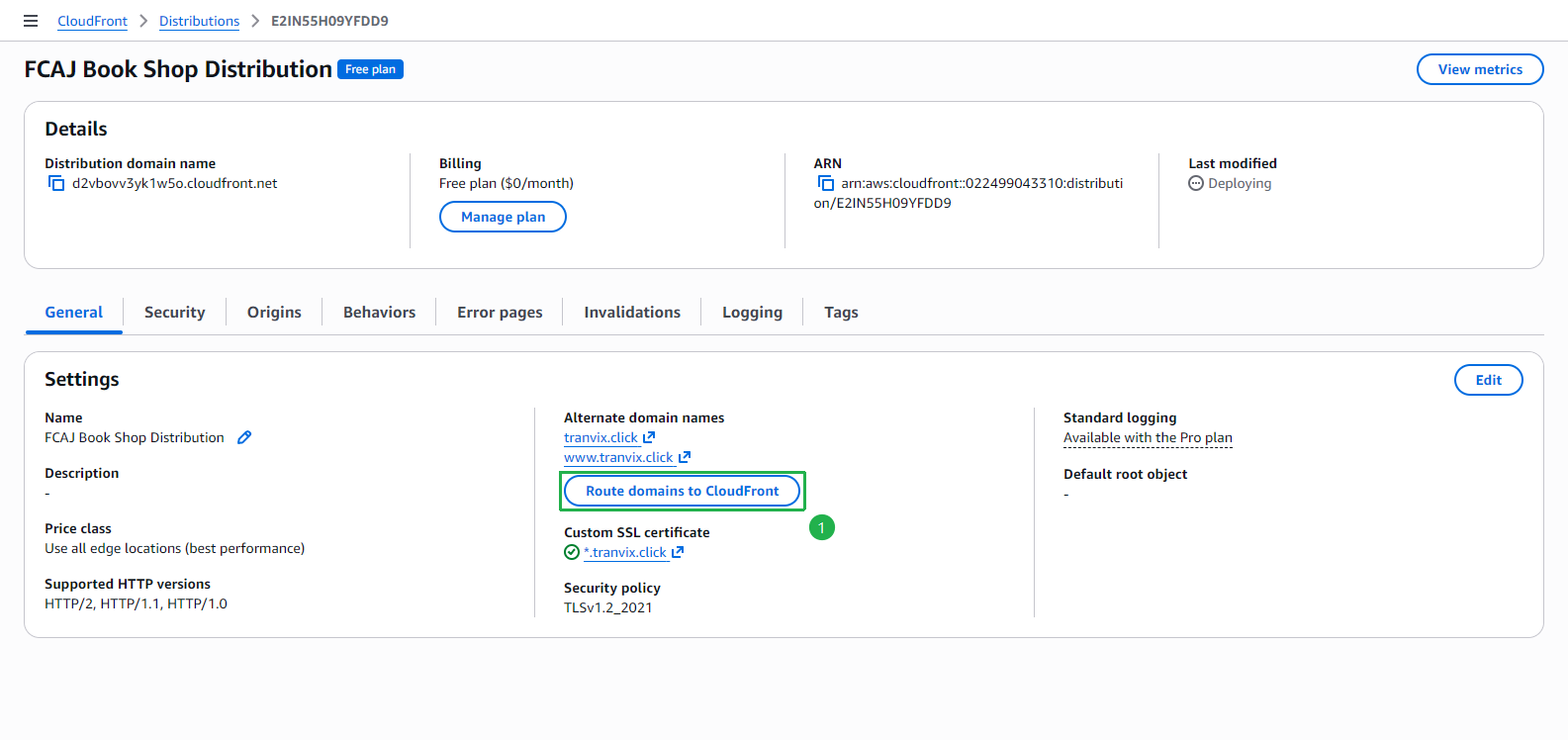Image resolution: width=1568 pixels, height=740 pixels.
Task: Click the View metrics button
Action: click(1480, 69)
